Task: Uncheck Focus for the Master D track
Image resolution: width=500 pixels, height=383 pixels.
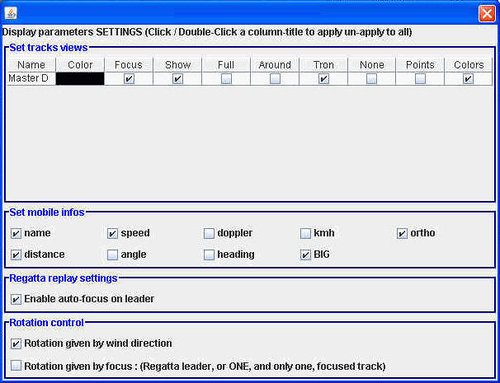Action: point(129,79)
